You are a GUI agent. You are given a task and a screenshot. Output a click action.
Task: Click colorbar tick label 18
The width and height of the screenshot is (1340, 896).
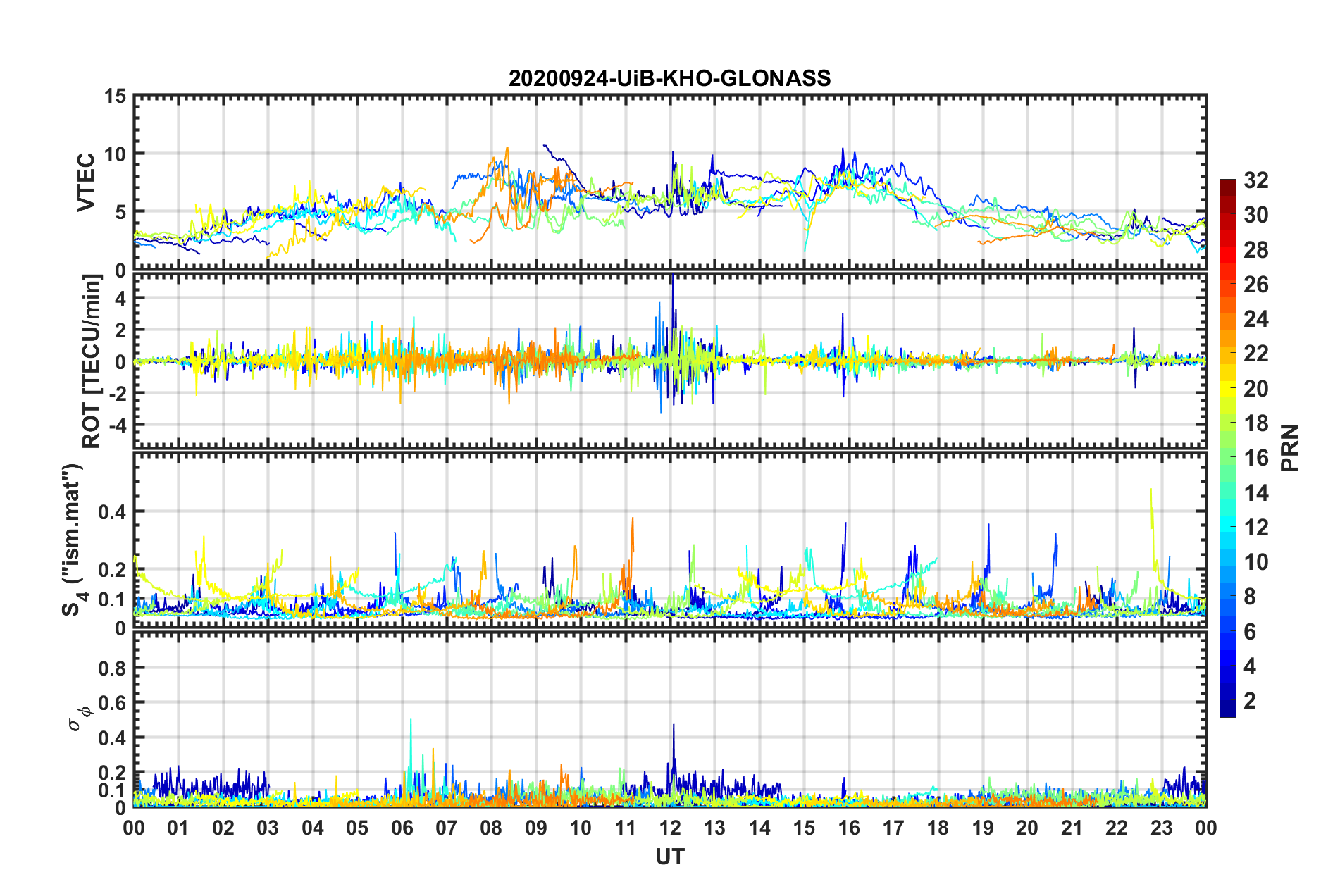tap(1255, 423)
